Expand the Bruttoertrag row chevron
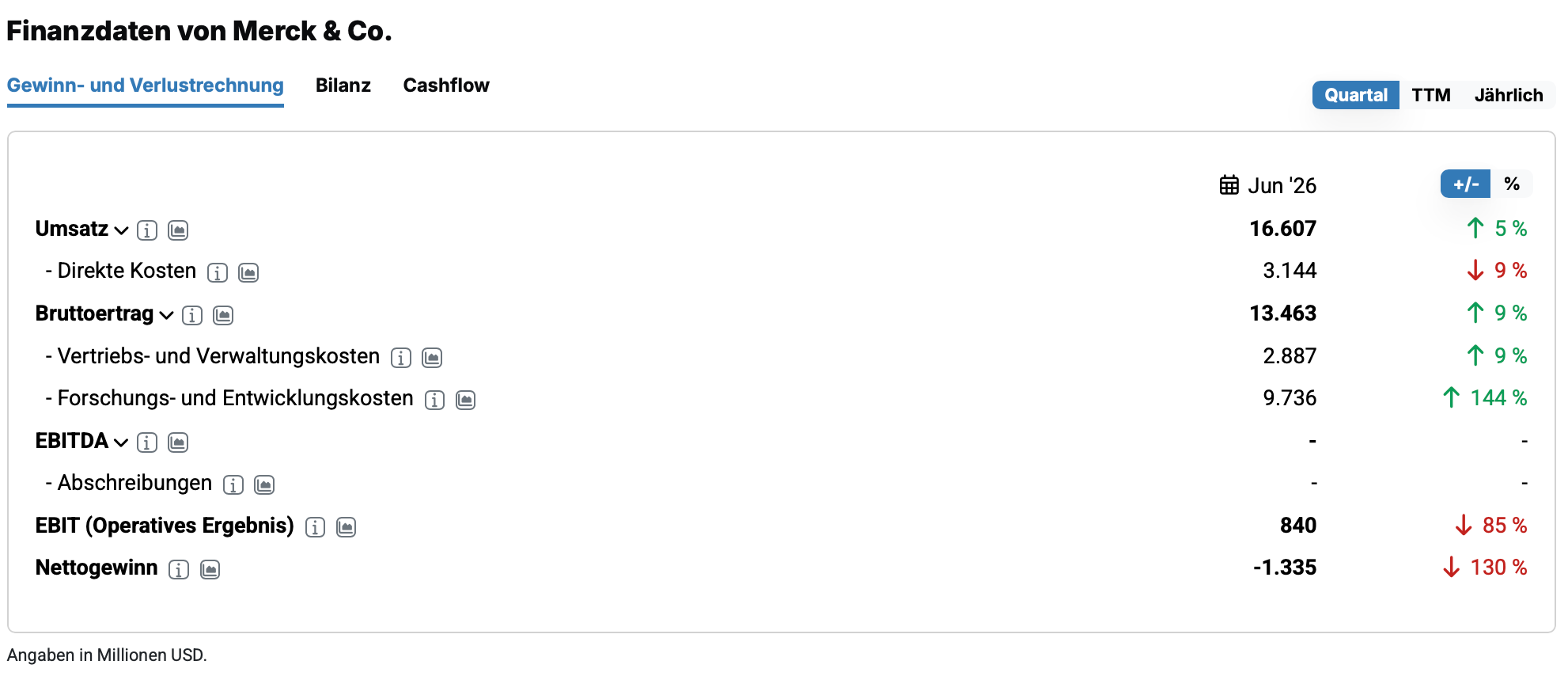Viewport: 1568px width, 676px height. pyautogui.click(x=166, y=315)
